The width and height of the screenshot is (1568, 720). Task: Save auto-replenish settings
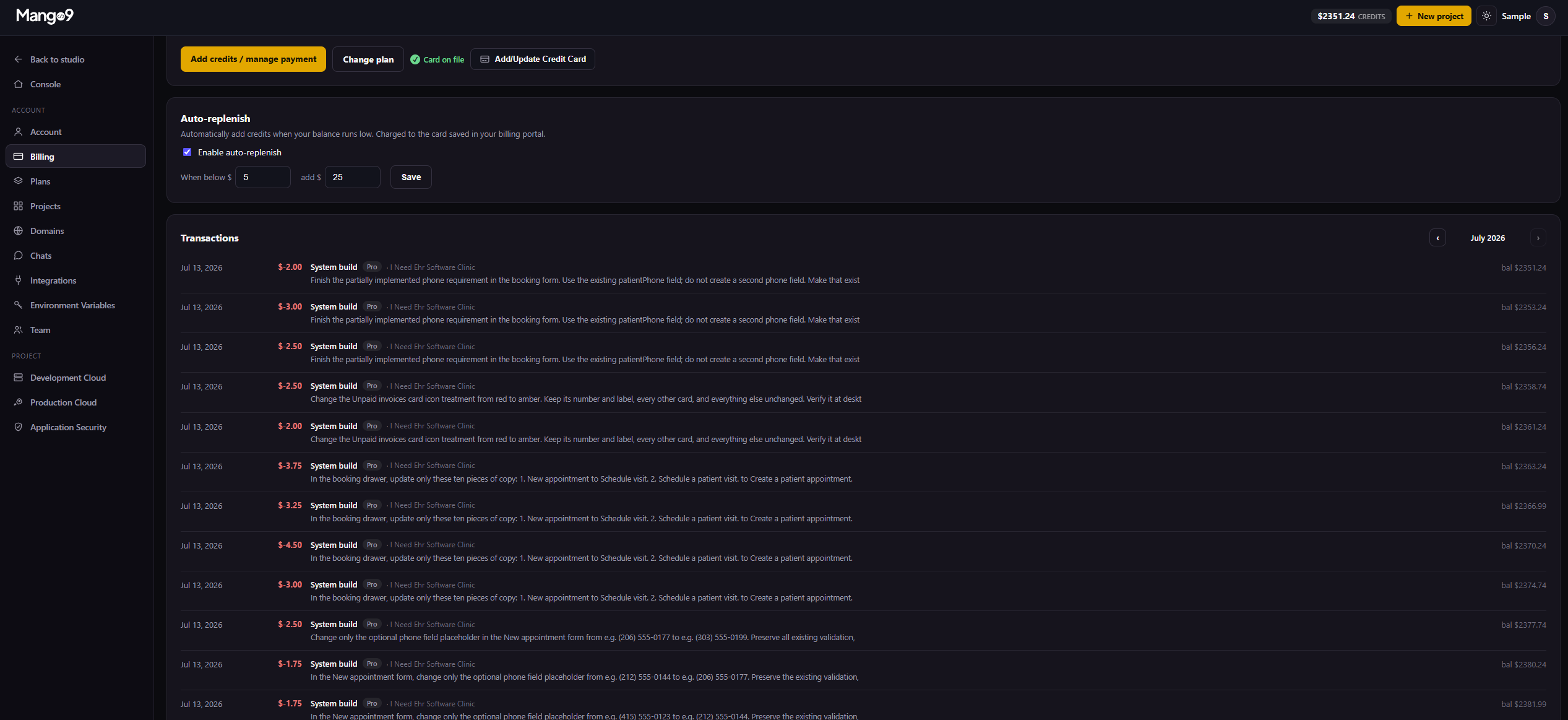point(411,177)
